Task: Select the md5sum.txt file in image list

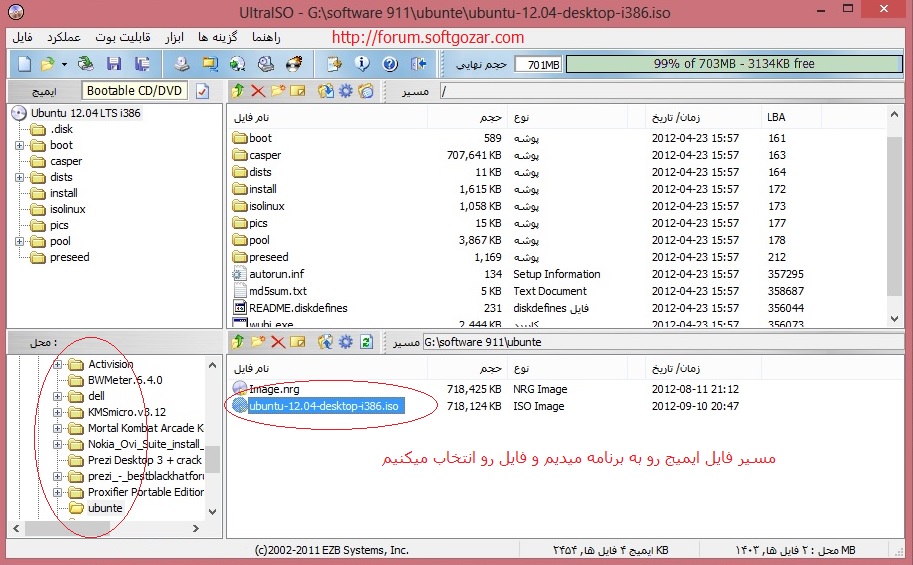Action: click(x=278, y=291)
